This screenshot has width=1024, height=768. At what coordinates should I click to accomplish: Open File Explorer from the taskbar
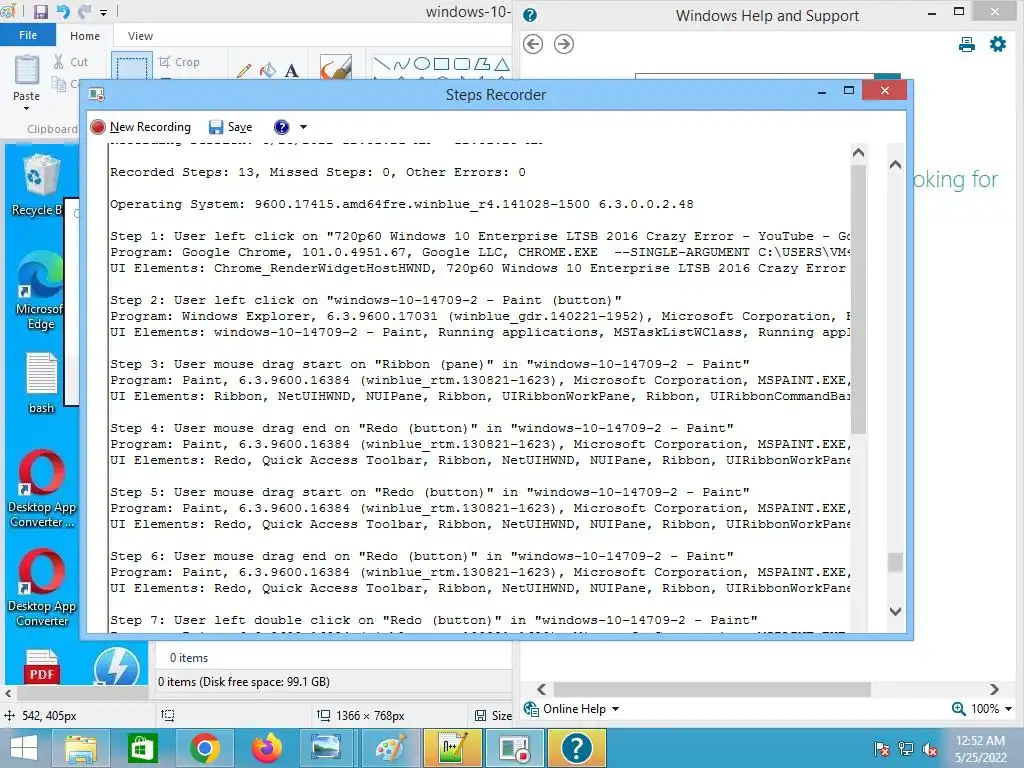click(80, 748)
